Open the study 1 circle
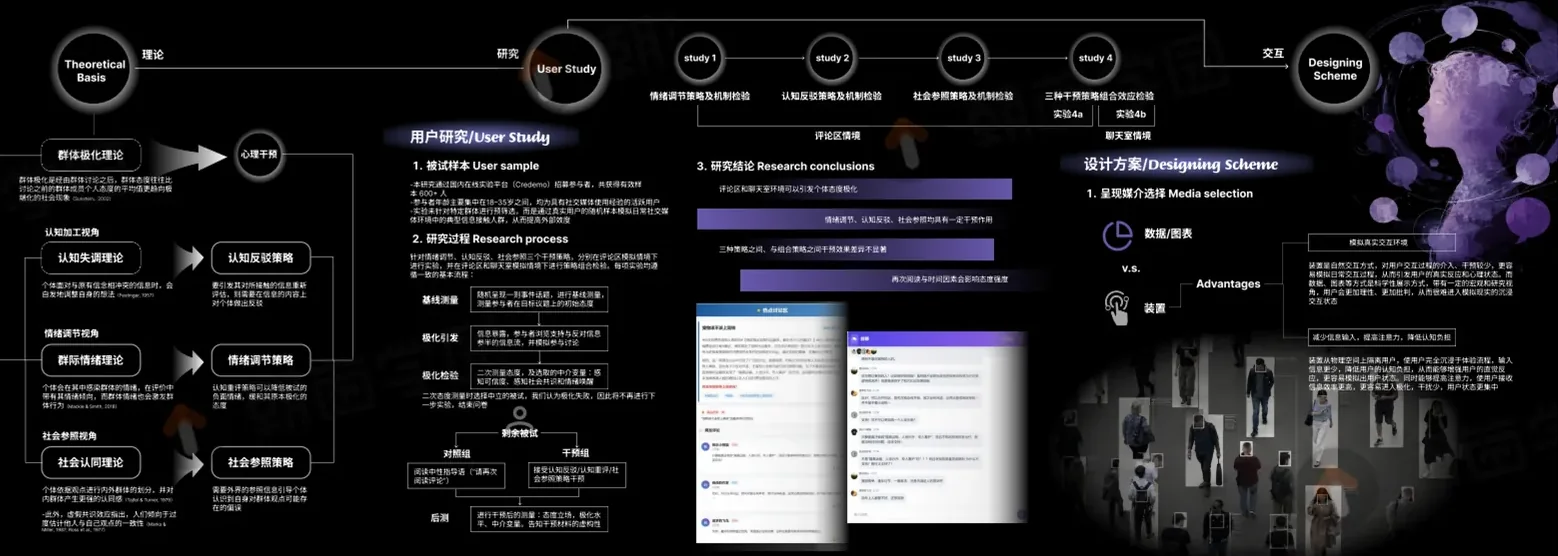Viewport: 1558px width, 556px height. (x=700, y=58)
